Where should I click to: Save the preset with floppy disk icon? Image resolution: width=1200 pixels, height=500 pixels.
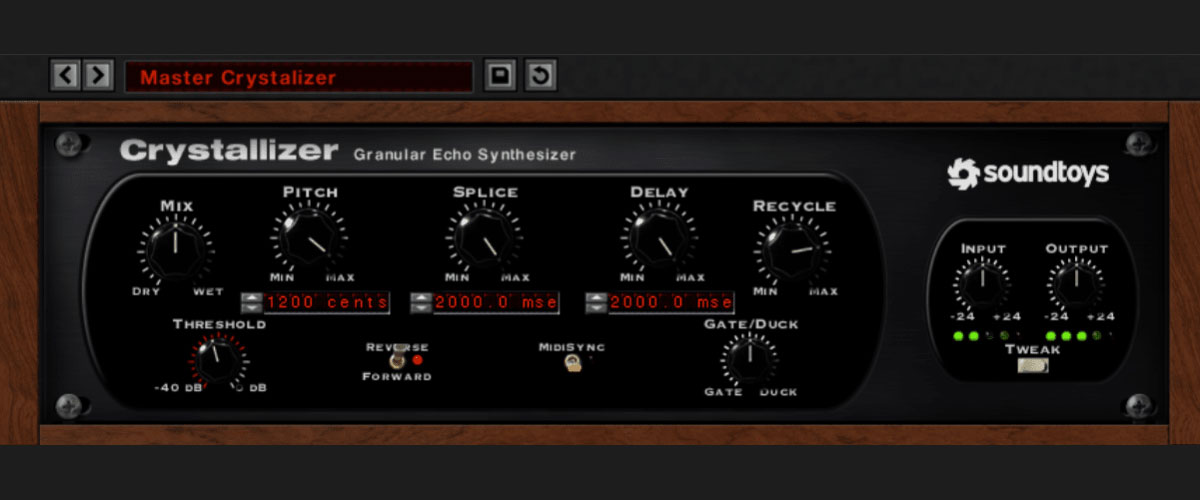point(500,75)
